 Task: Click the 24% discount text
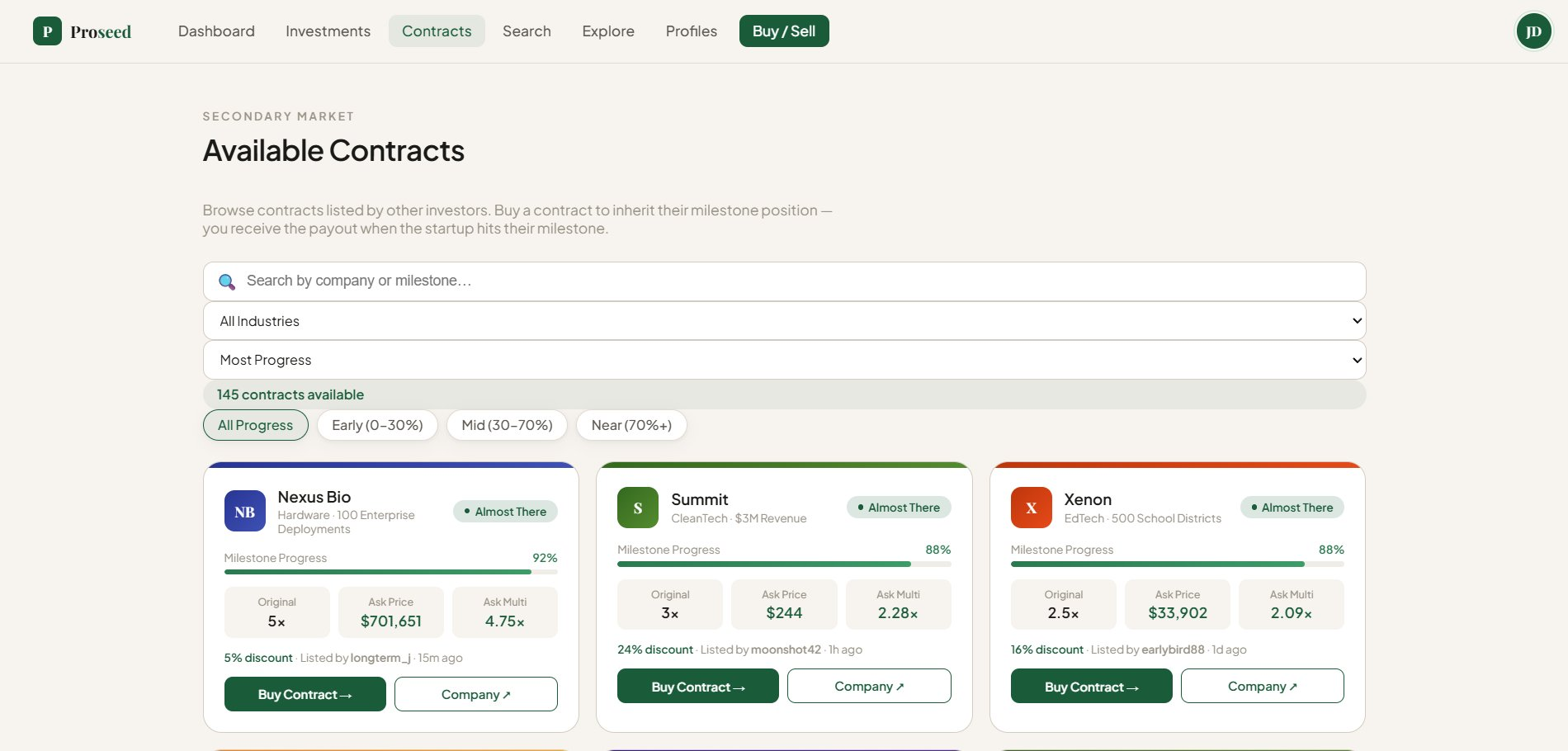click(x=655, y=649)
